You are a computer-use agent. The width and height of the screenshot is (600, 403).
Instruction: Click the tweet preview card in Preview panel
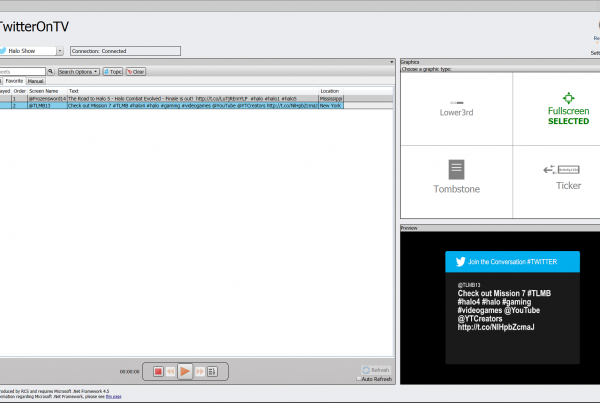point(512,307)
